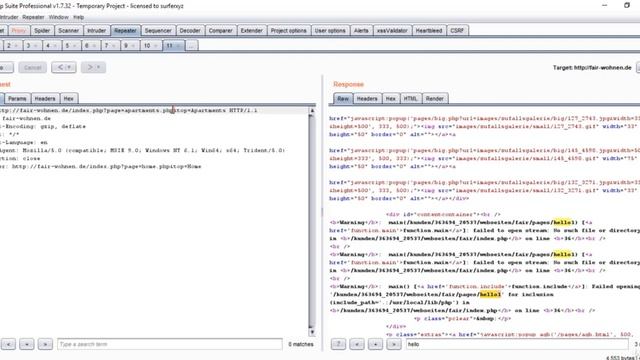Go back in request history

pyautogui.click(x=64, y=67)
